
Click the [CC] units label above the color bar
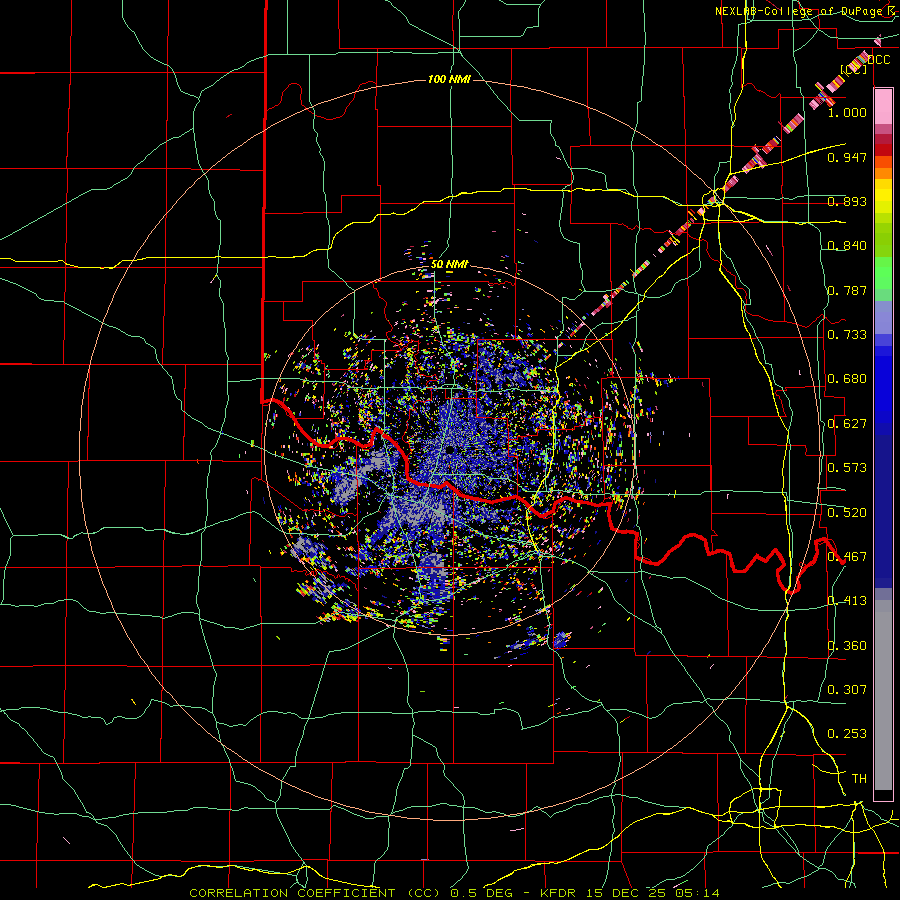(x=854, y=69)
